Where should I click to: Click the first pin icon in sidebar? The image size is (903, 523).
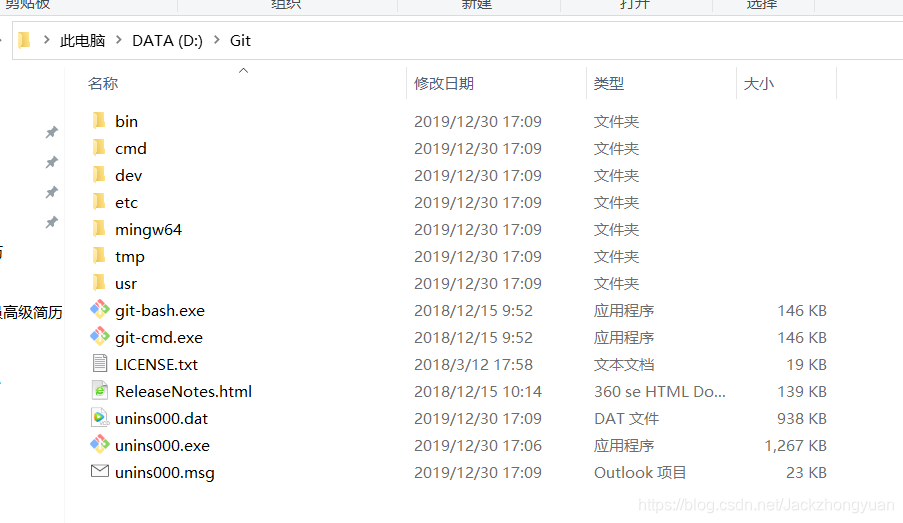pos(52,132)
